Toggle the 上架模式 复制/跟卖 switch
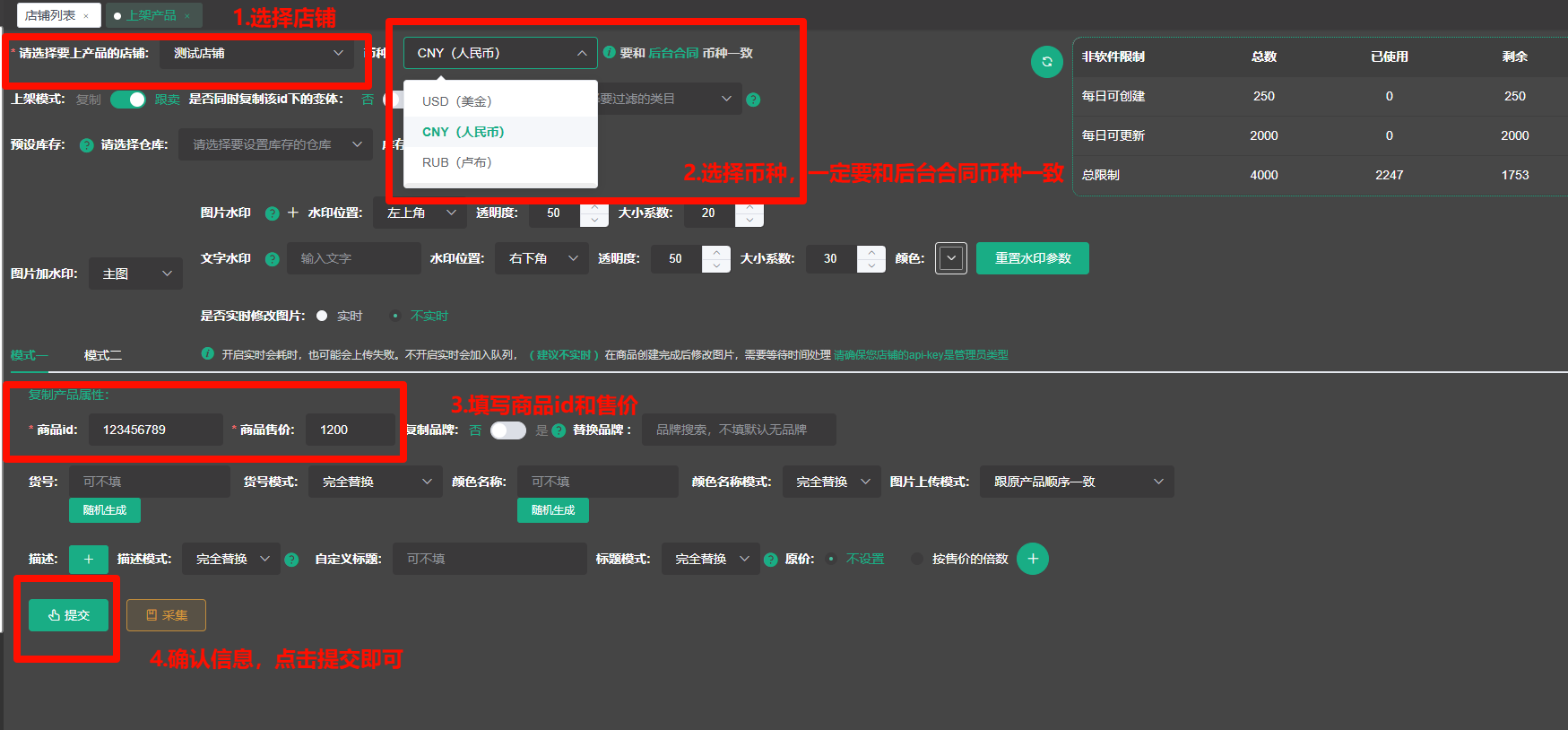The height and width of the screenshot is (730, 1568). [x=128, y=100]
